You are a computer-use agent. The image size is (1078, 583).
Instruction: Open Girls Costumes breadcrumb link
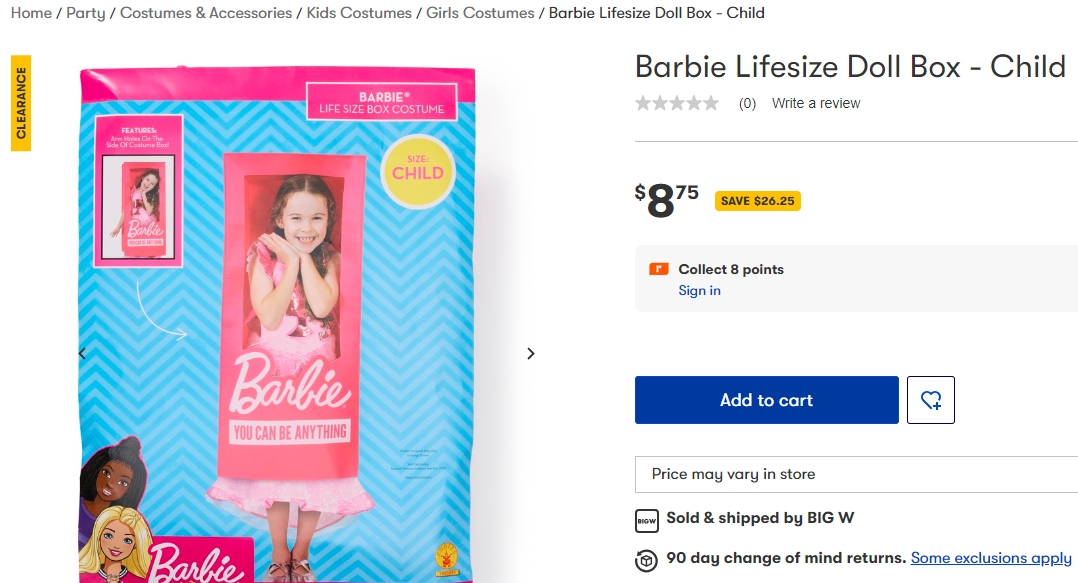pyautogui.click(x=480, y=13)
